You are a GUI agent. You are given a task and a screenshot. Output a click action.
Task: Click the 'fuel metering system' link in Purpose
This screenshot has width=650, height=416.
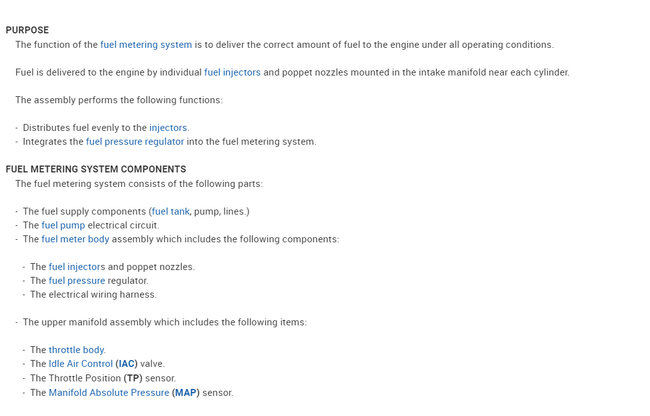pos(146,45)
